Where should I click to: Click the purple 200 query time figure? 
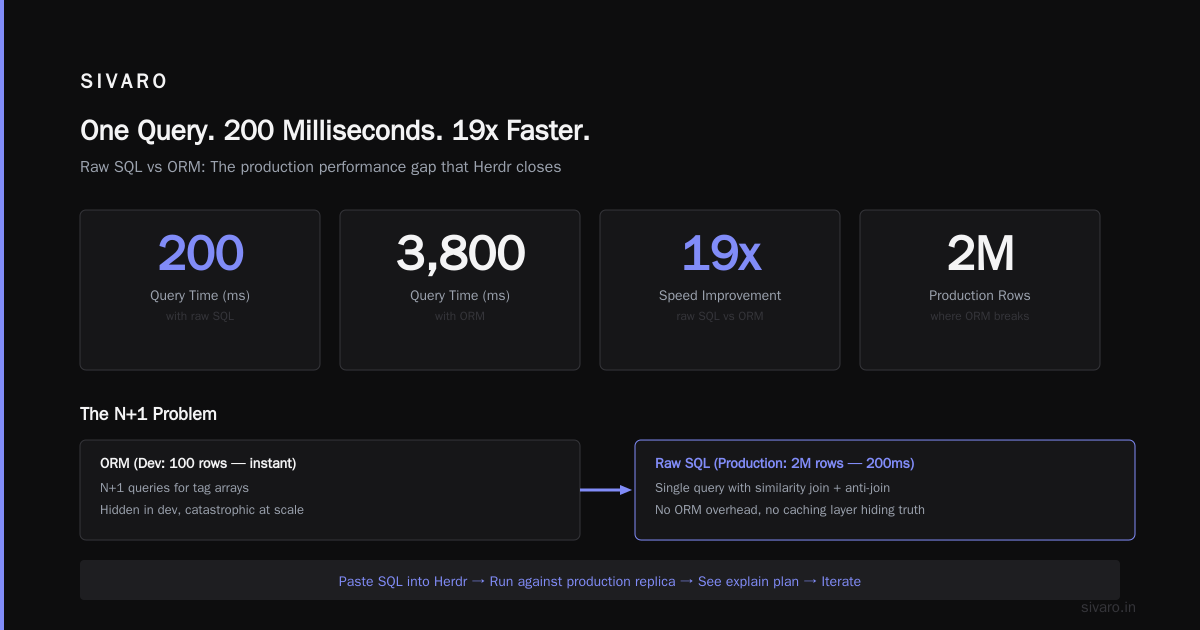200,253
